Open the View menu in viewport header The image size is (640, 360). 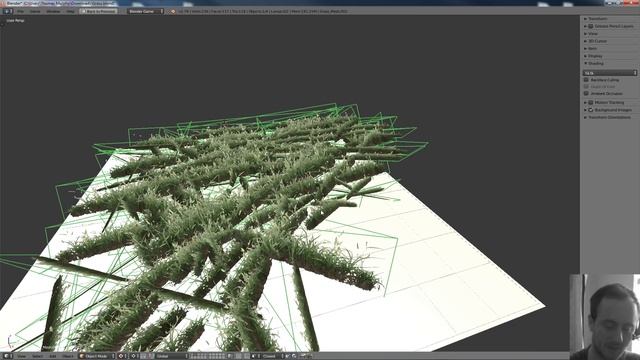[x=22, y=356]
